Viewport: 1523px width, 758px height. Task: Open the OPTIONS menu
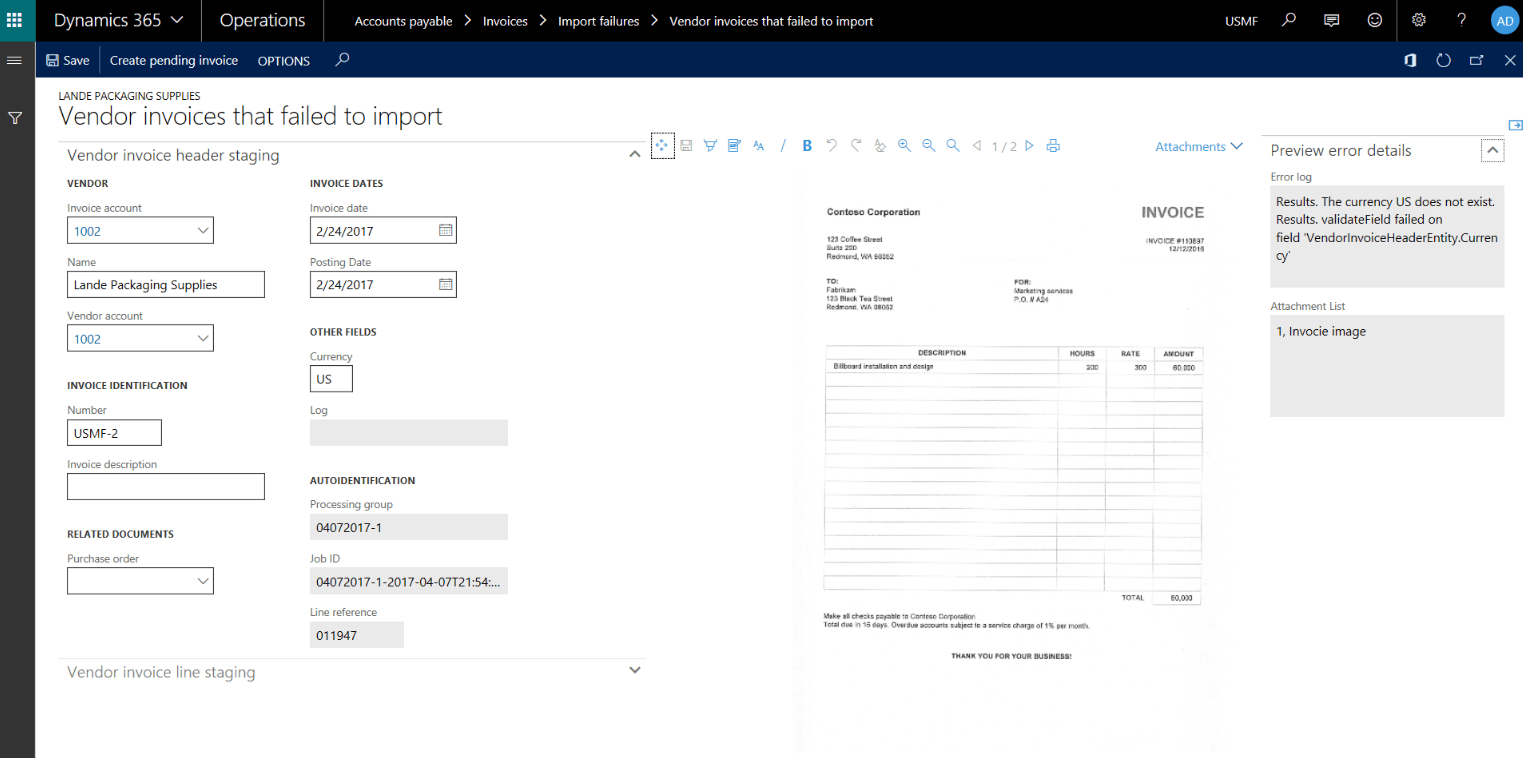283,60
